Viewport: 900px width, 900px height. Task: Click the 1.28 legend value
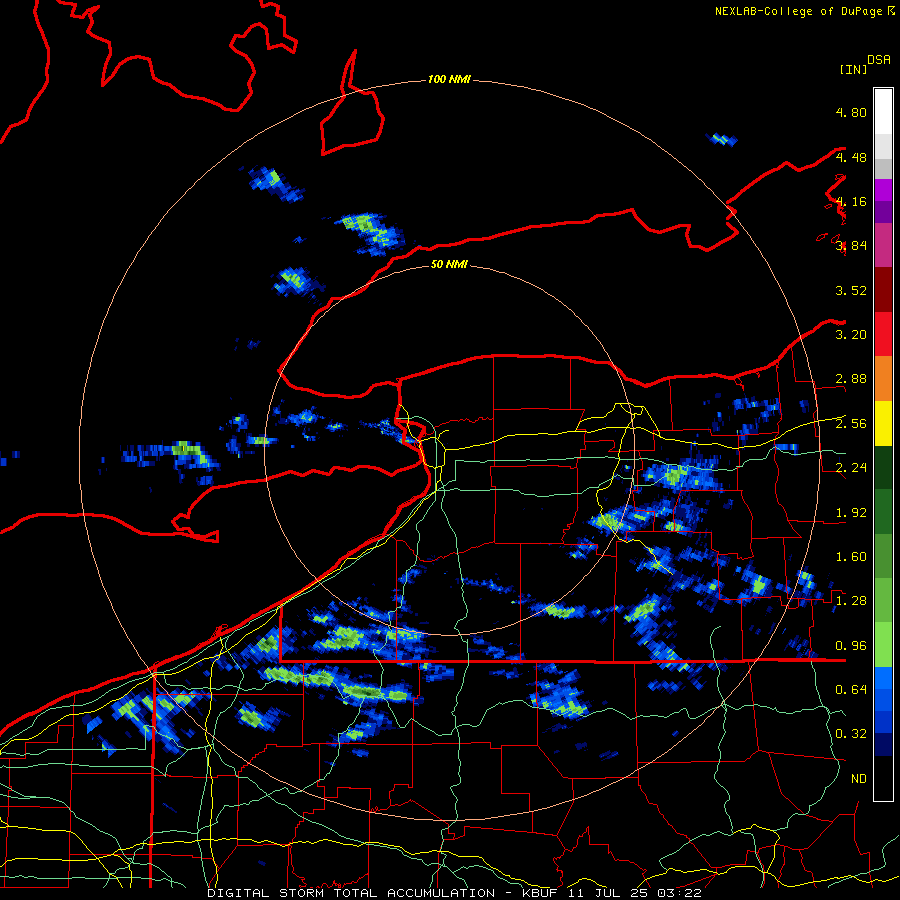851,600
